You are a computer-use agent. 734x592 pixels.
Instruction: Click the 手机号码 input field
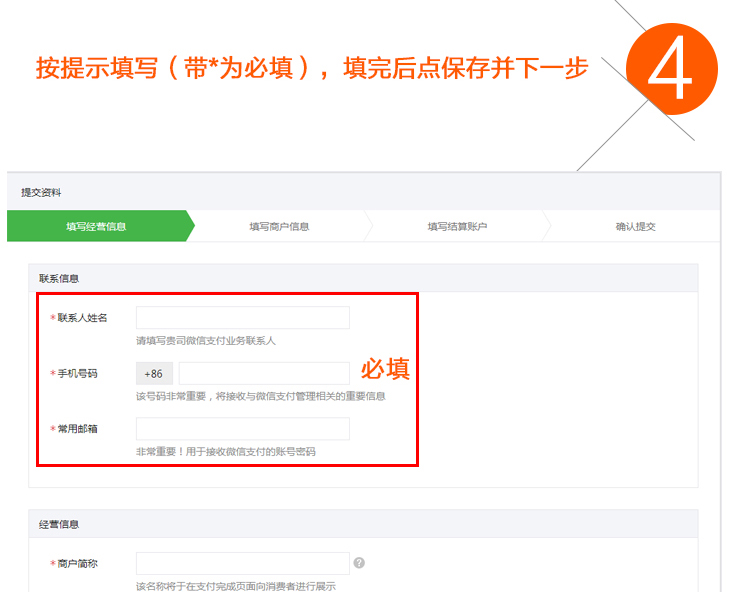(264, 373)
